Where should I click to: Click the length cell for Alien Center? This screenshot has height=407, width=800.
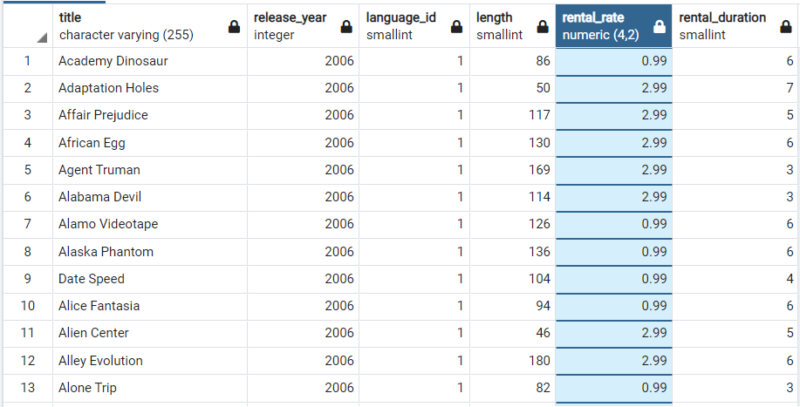click(514, 333)
